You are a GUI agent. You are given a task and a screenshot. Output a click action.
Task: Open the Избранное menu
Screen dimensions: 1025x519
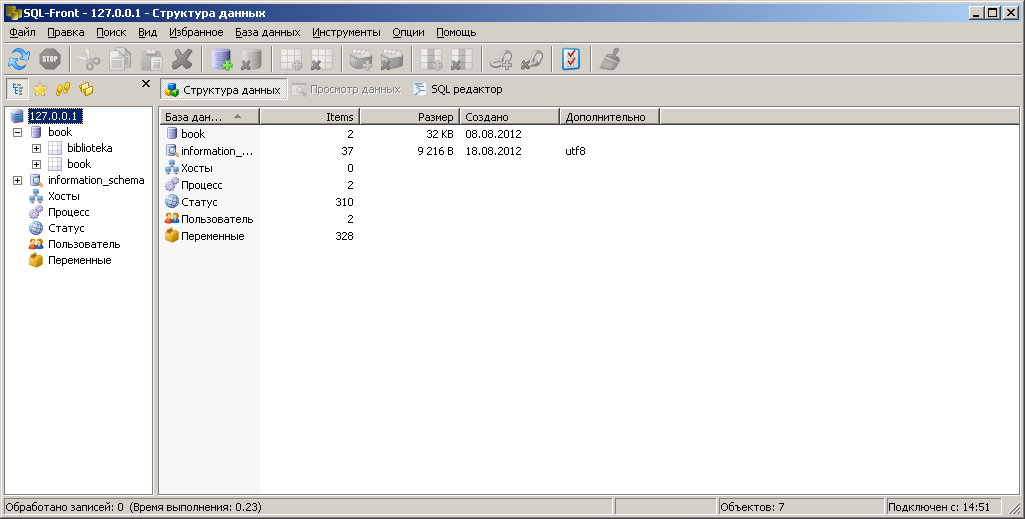[x=196, y=32]
